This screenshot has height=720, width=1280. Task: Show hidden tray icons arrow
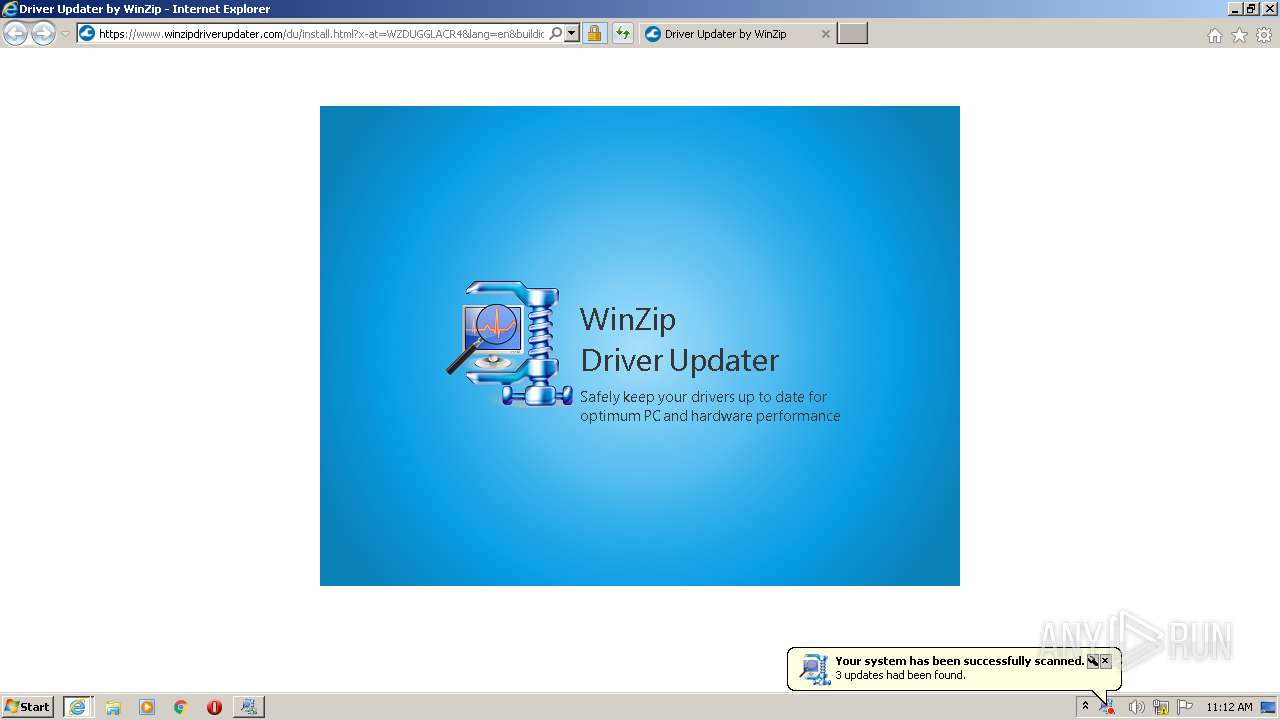(x=1085, y=707)
